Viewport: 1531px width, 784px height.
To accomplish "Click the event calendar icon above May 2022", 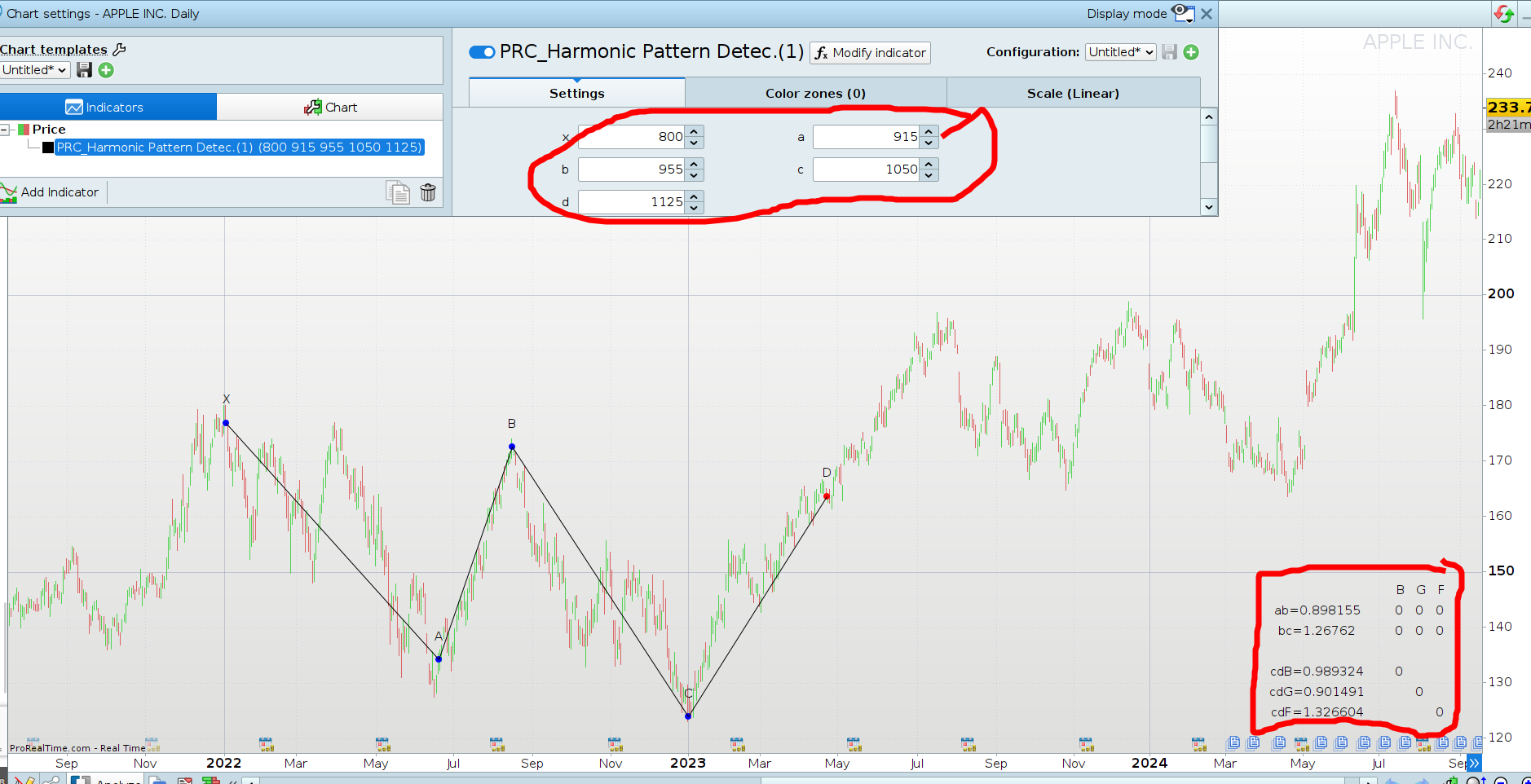I will pyautogui.click(x=382, y=744).
